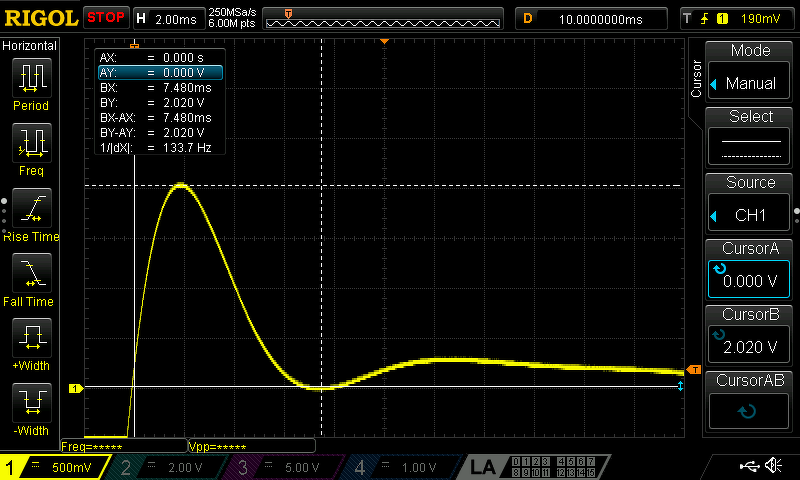
Task: Click the 6.00M pts memory depth readout
Action: pos(232,23)
